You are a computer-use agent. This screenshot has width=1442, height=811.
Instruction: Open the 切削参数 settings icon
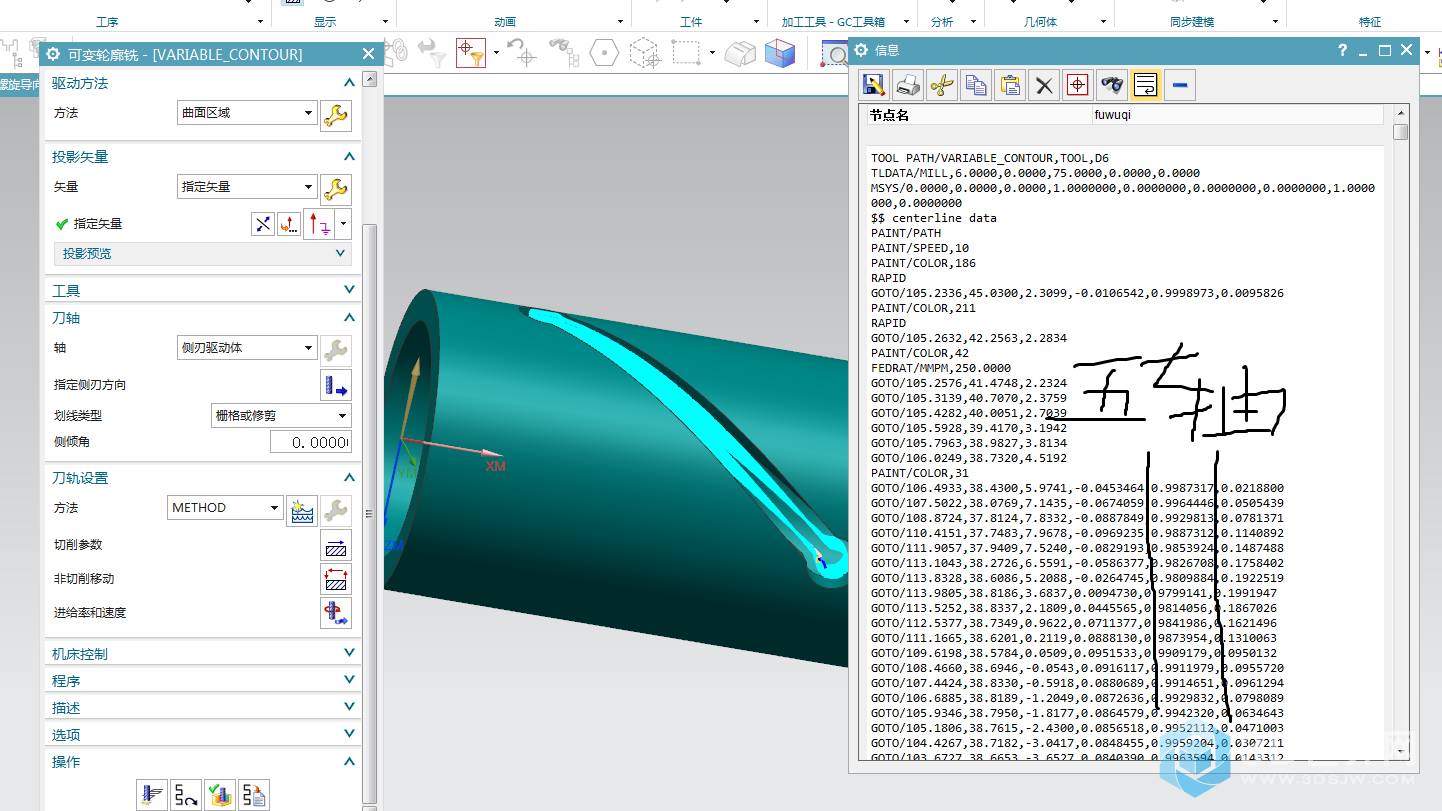336,545
